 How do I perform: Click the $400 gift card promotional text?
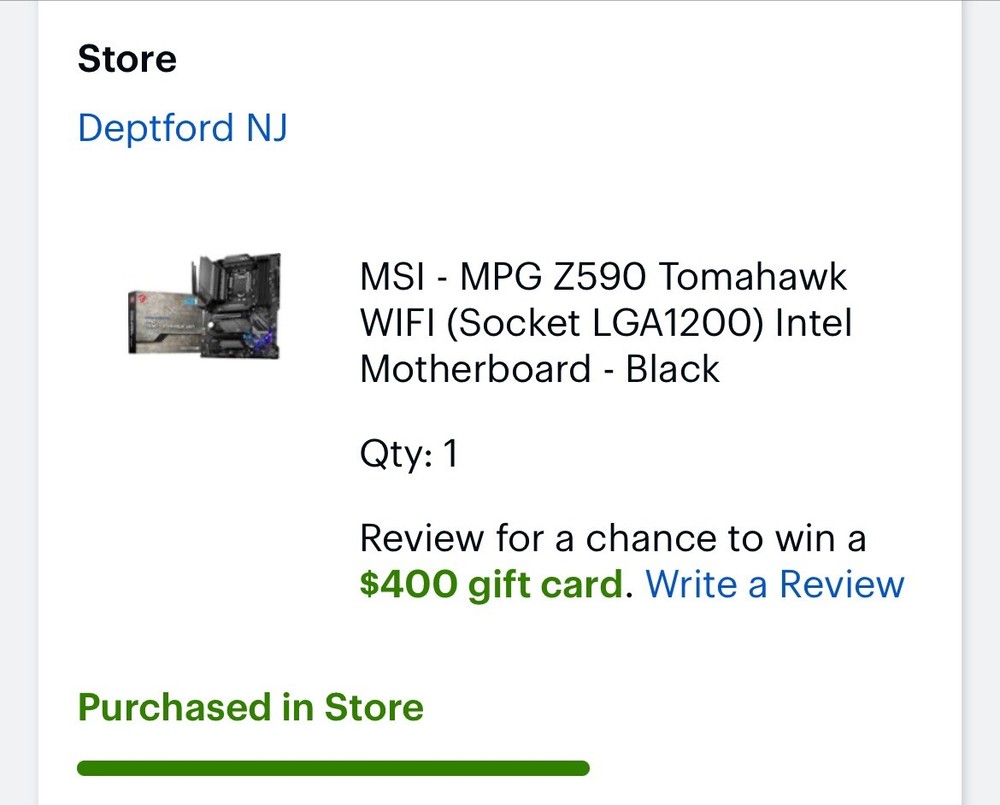coord(489,584)
